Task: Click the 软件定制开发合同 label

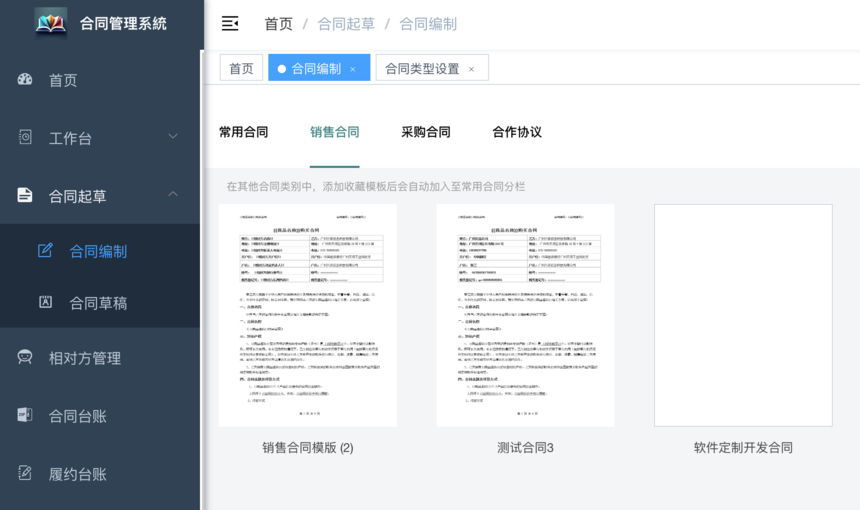Action: coord(743,447)
